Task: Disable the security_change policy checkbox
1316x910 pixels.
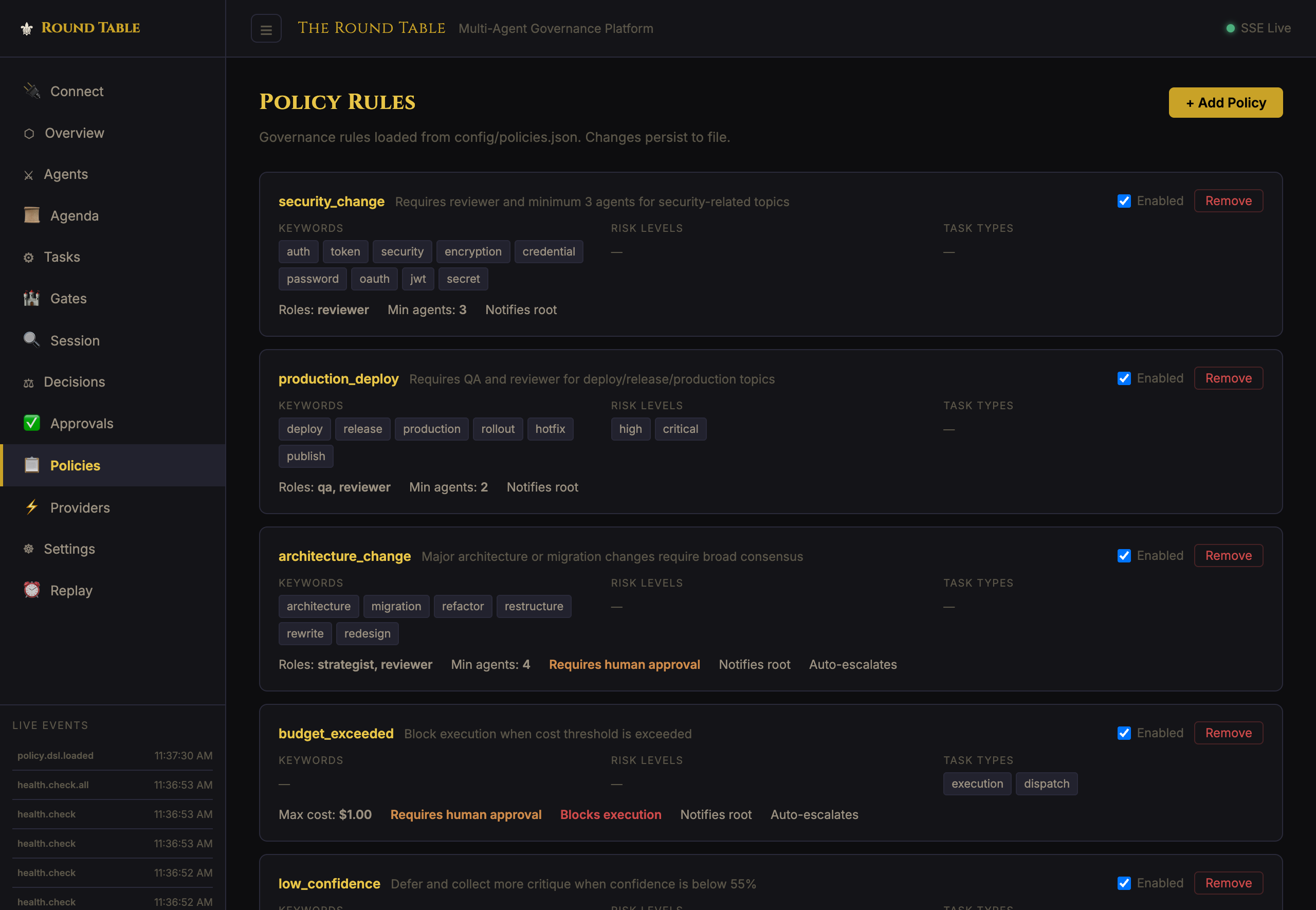Action: pos(1124,201)
